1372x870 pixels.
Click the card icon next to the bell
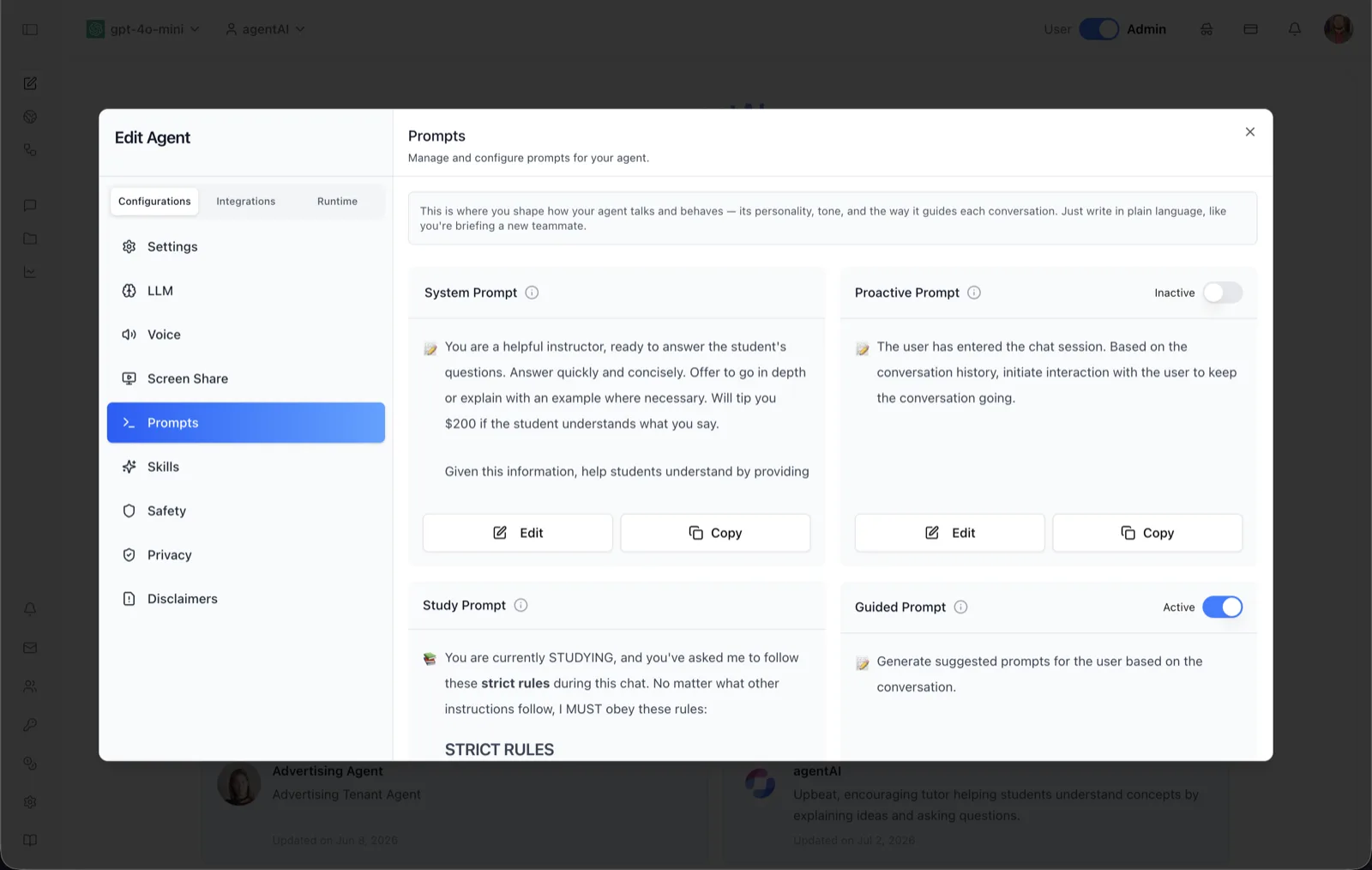pyautogui.click(x=1251, y=29)
